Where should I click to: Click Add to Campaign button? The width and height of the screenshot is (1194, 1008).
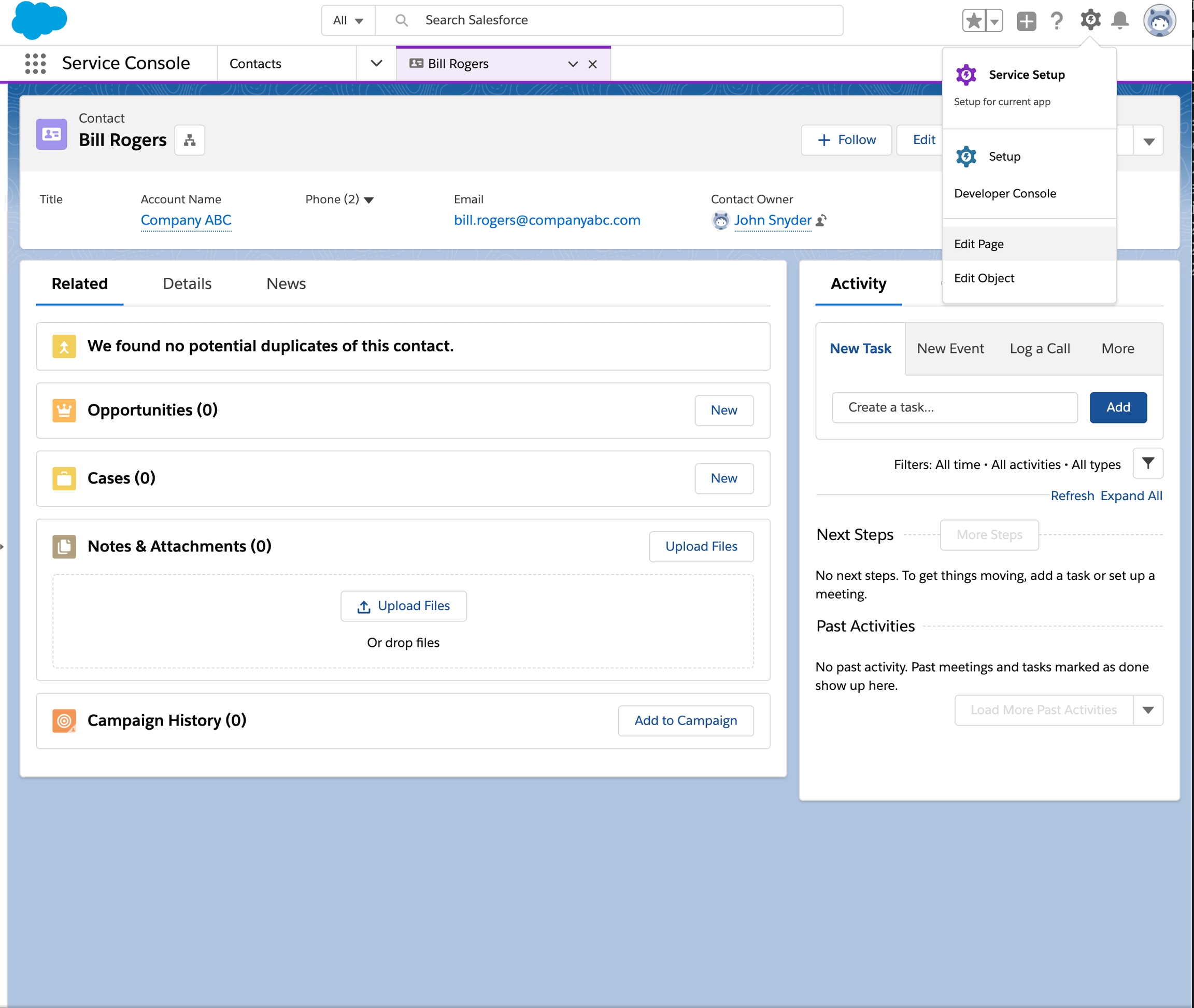tap(686, 721)
